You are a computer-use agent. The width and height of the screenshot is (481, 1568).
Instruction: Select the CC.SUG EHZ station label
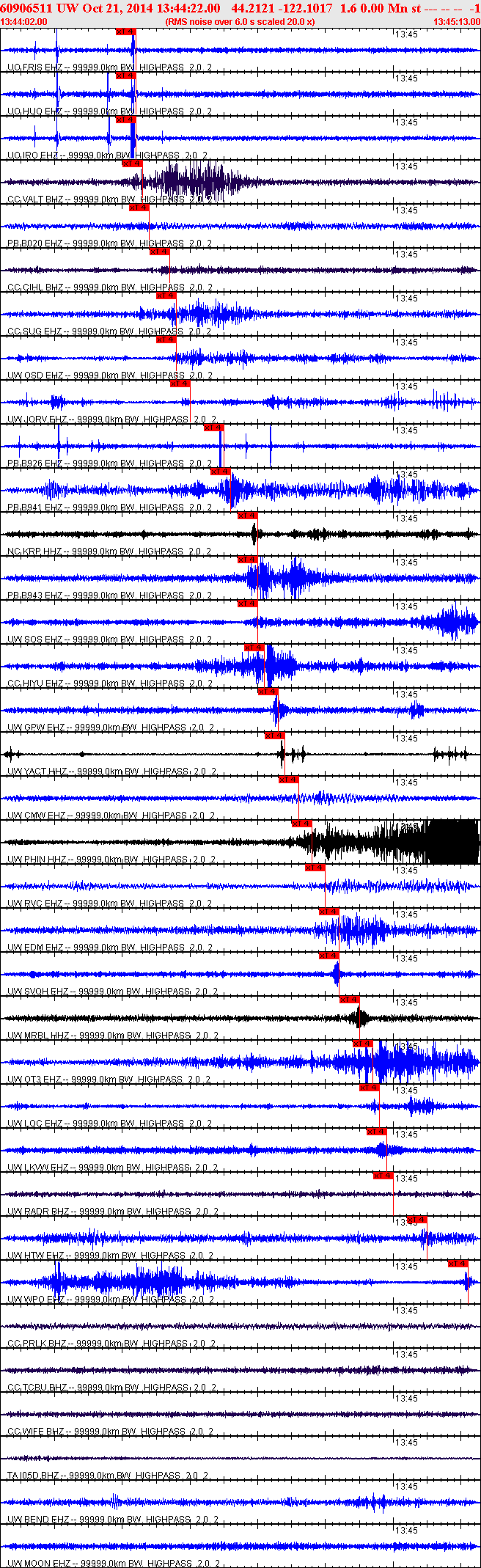[x=109, y=331]
